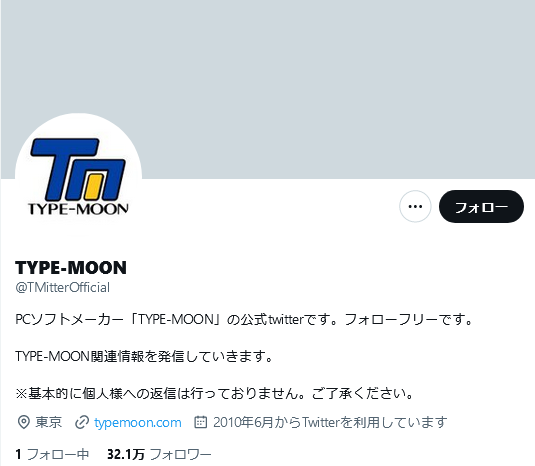The width and height of the screenshot is (535, 466).
Task: Click the bio note starting with ※基本的に
Action: pyautogui.click(x=214, y=393)
